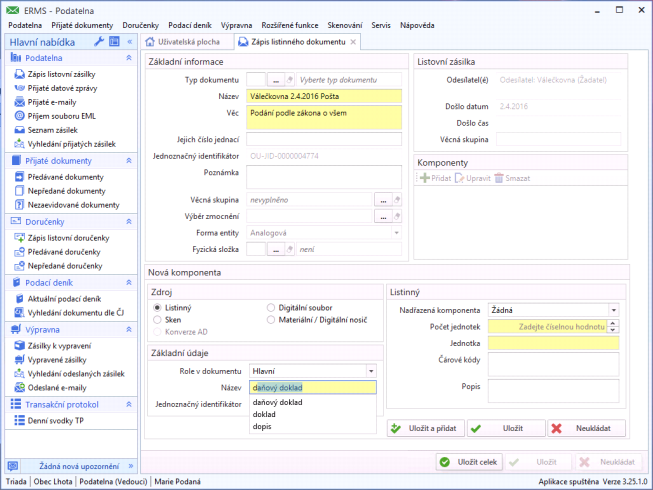Select the Digitální soubor radio button

(x=271, y=308)
